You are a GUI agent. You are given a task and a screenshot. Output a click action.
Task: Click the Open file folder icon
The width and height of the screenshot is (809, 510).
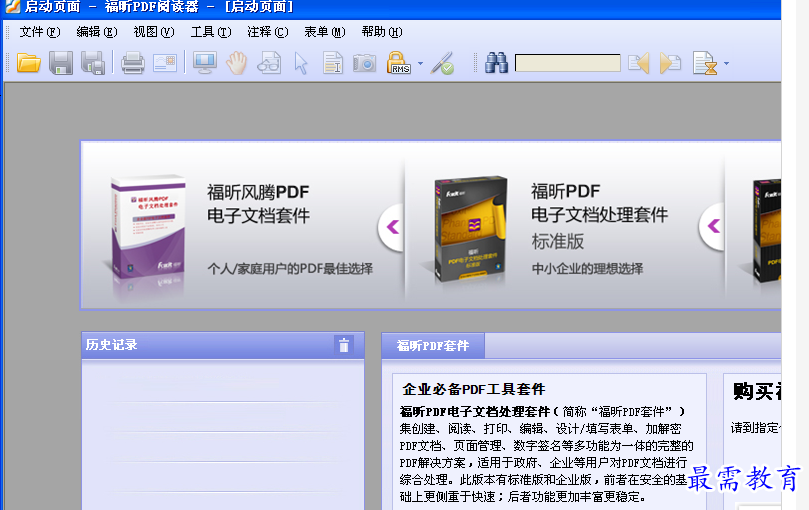click(x=28, y=63)
